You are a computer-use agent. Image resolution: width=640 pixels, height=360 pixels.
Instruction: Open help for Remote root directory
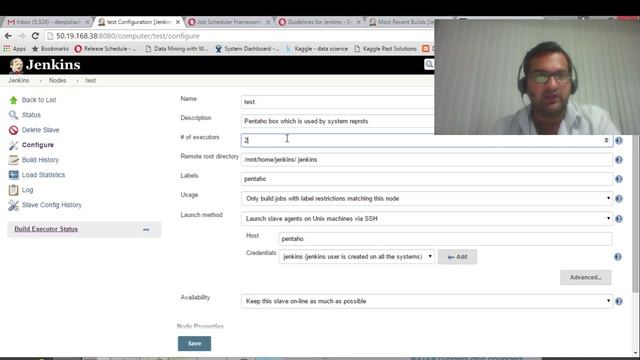click(619, 160)
